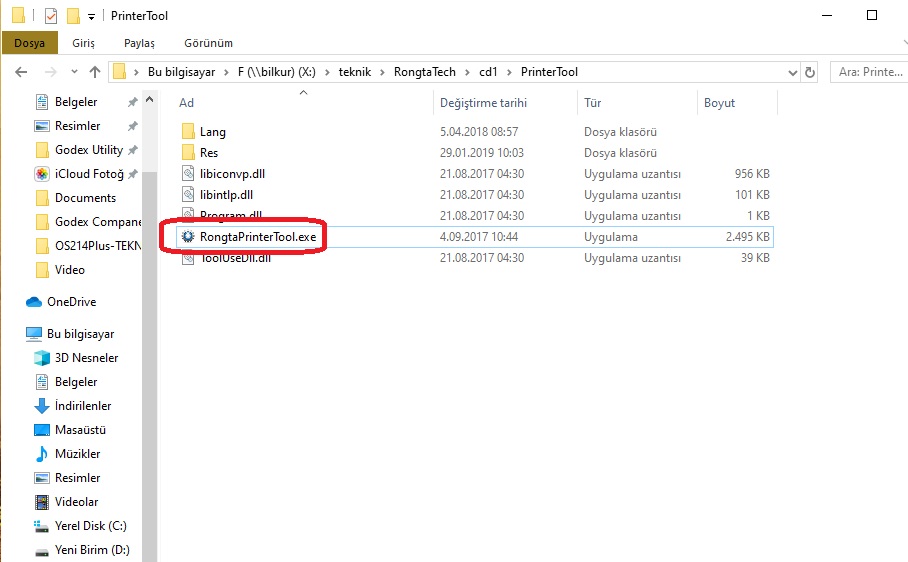Select the Lang folder icon
The width and height of the screenshot is (908, 562).
point(187,132)
